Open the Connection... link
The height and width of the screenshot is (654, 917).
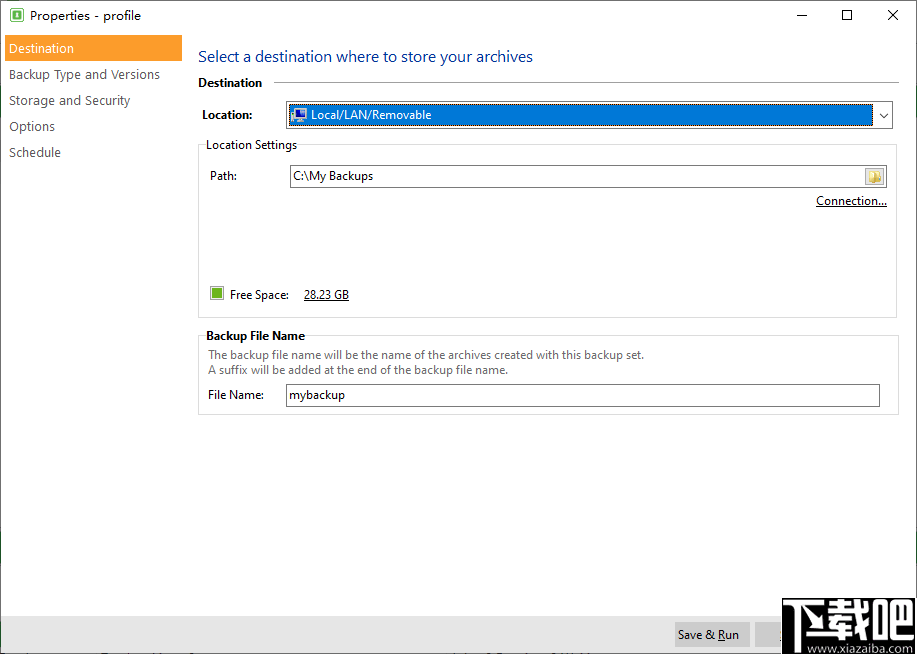(x=851, y=201)
